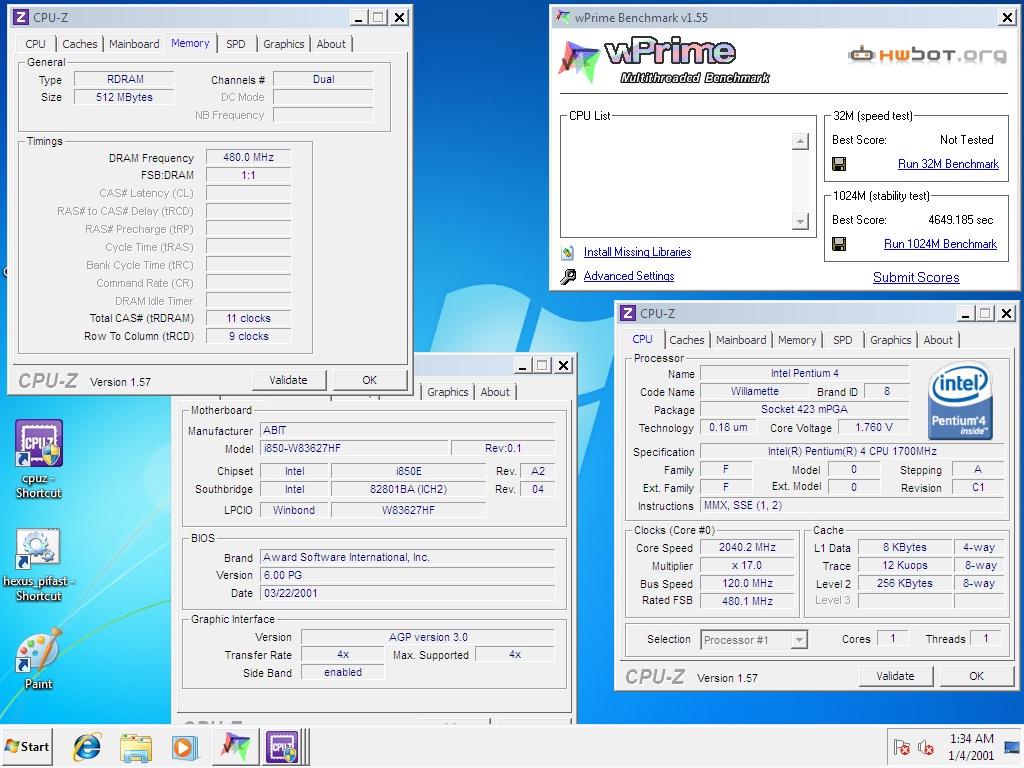Click the Action Center flag tray icon
Image resolution: width=1024 pixels, height=768 pixels.
[x=902, y=747]
